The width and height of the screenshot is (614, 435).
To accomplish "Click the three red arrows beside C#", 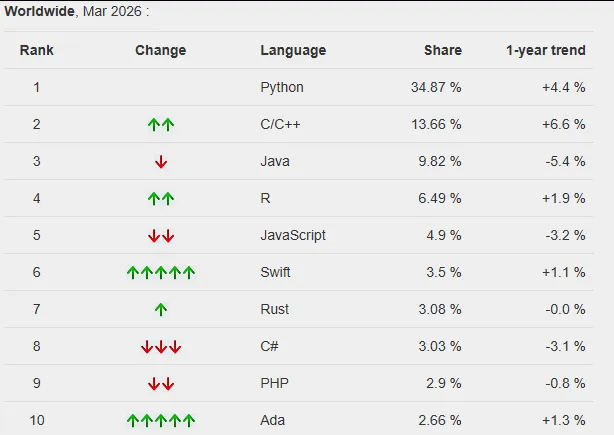I will [161, 347].
